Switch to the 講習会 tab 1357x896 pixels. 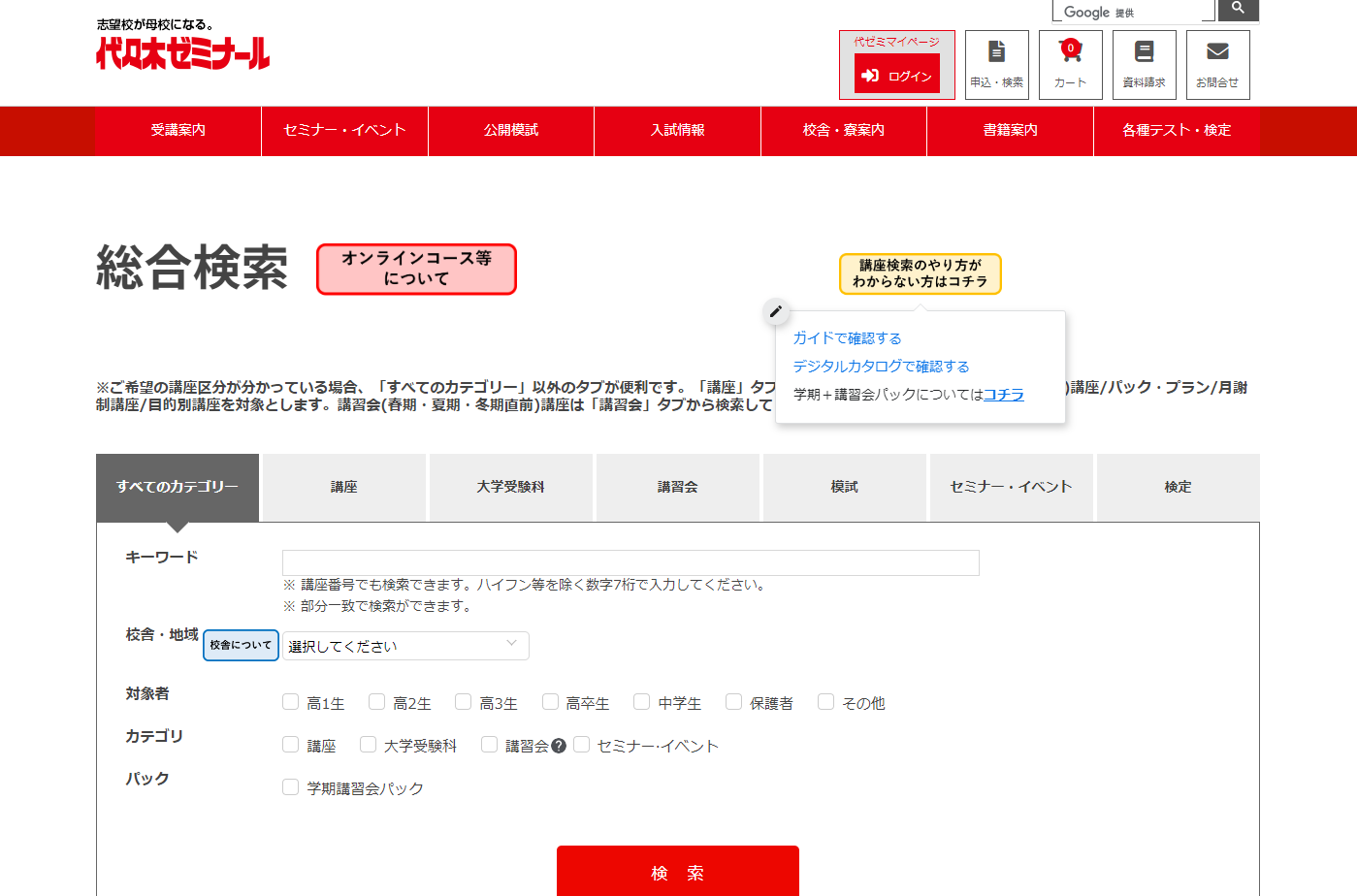(x=677, y=487)
